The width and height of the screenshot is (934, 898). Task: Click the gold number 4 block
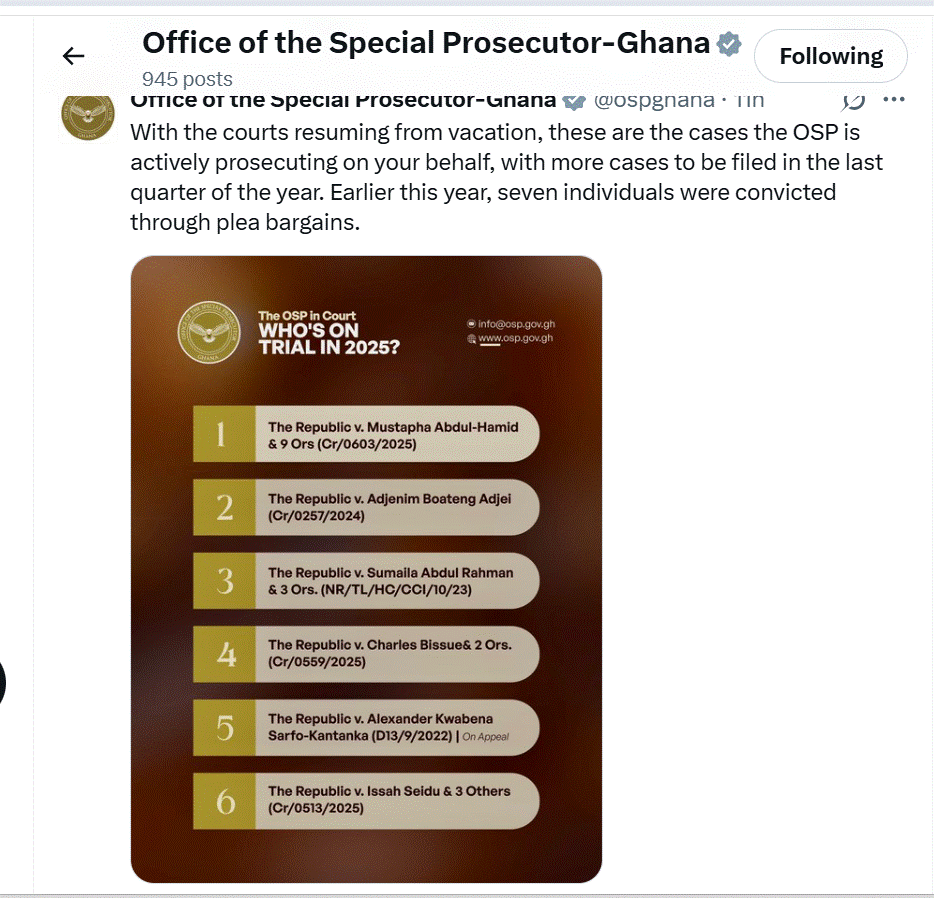point(225,654)
